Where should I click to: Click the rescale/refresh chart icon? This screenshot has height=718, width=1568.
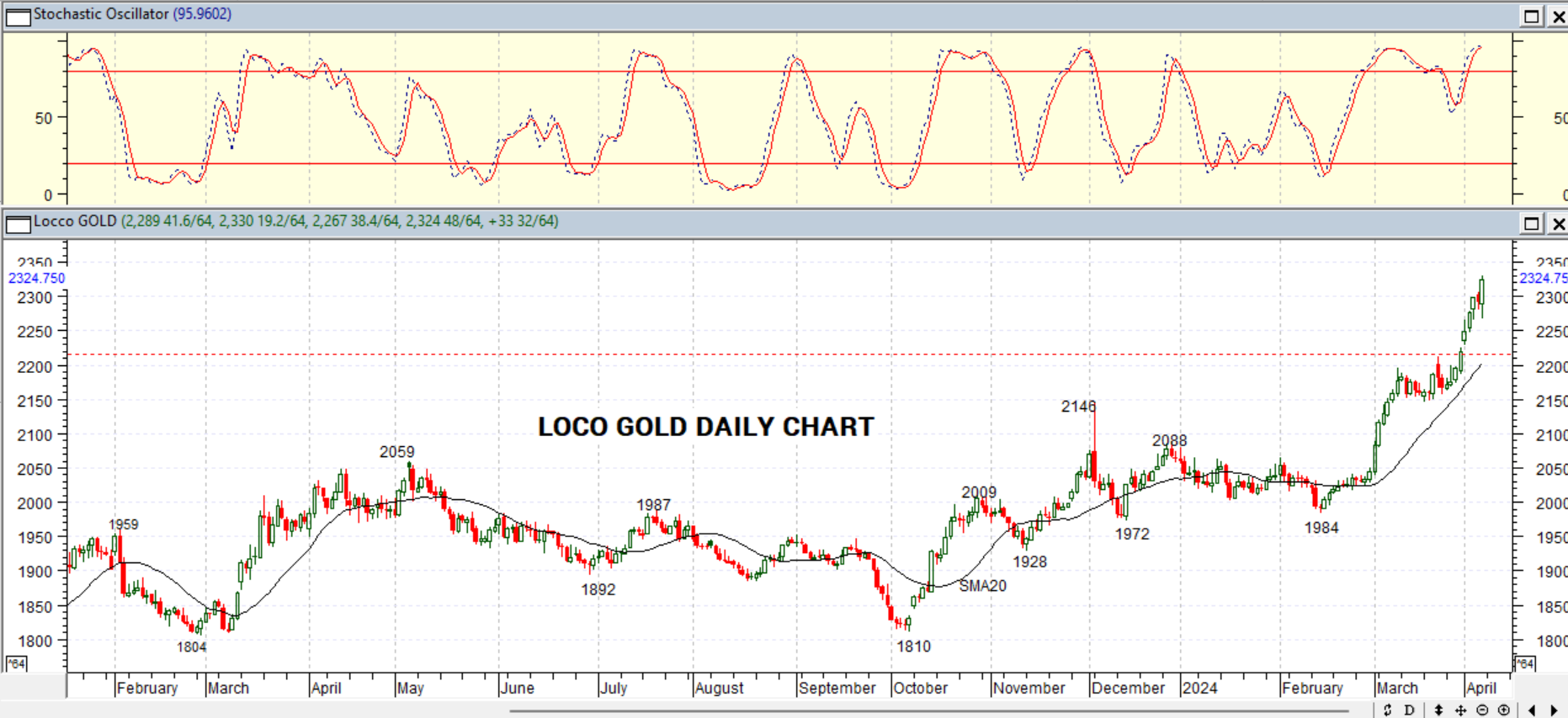(x=1388, y=710)
